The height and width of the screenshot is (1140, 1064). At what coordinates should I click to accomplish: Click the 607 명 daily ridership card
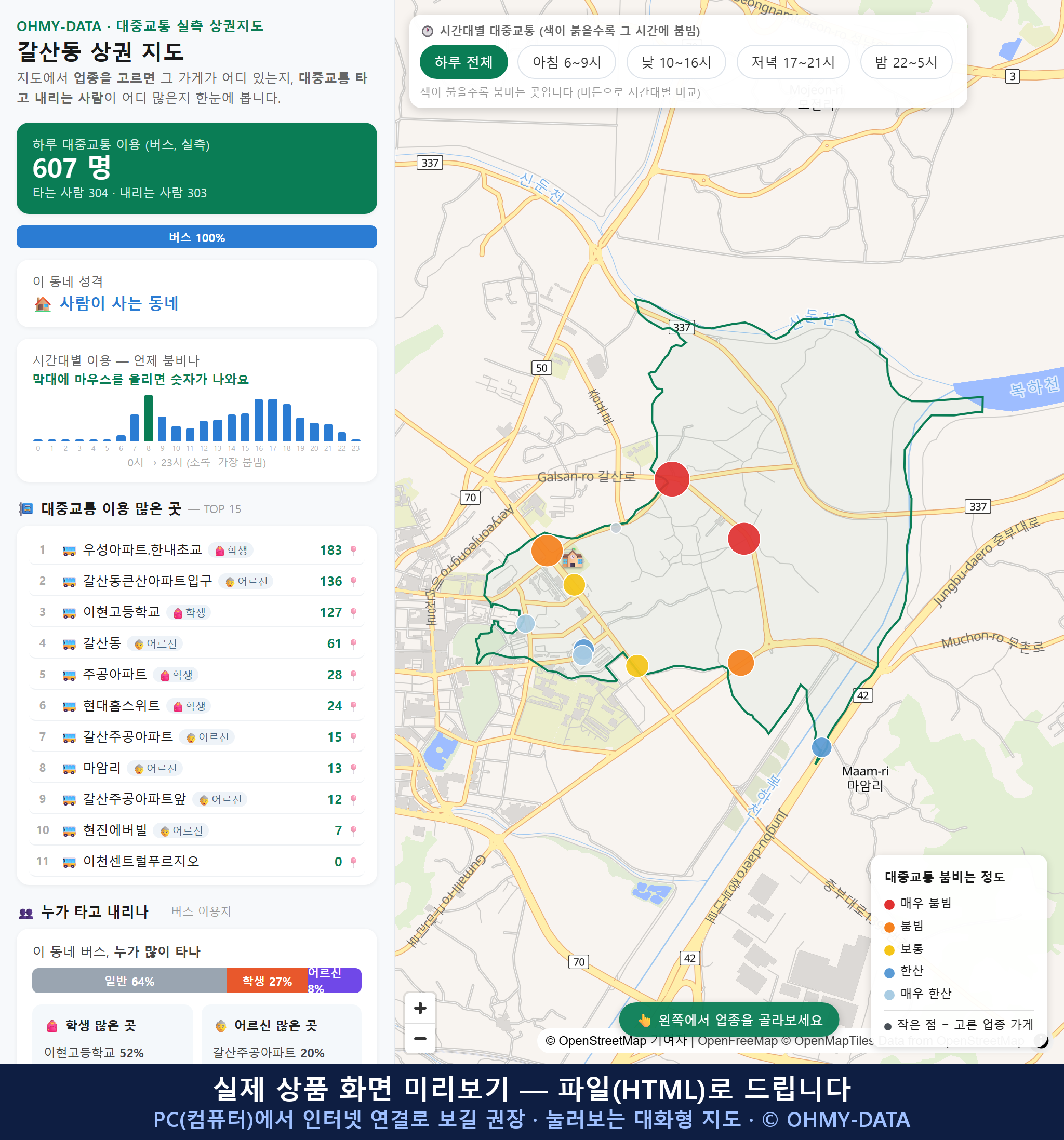click(x=197, y=168)
